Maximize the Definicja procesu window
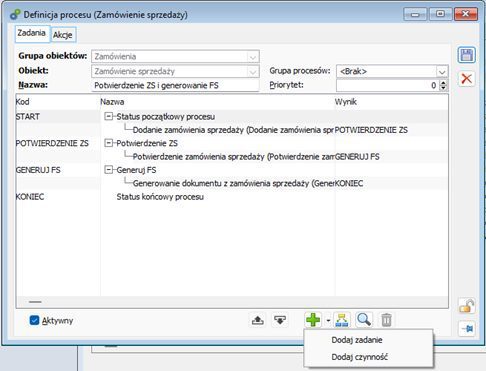Screen dimensions: 486x371 click(440, 14)
